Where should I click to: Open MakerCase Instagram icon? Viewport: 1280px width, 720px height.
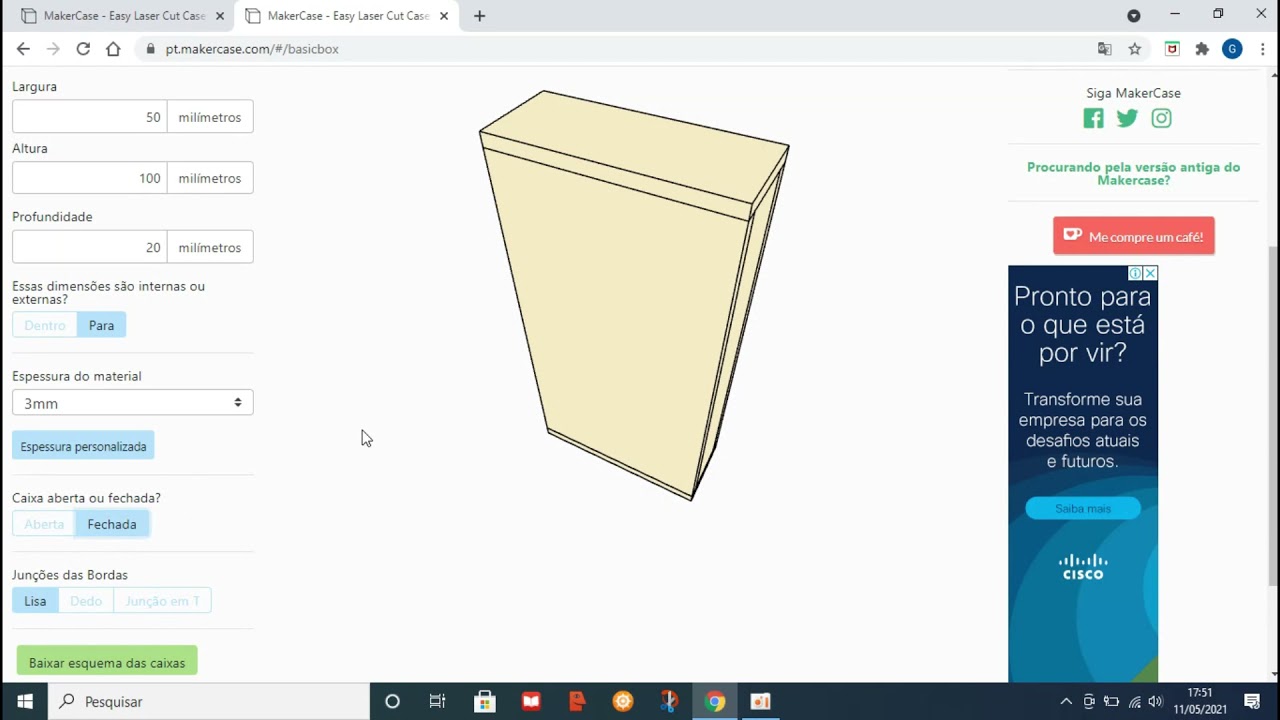tap(1161, 118)
